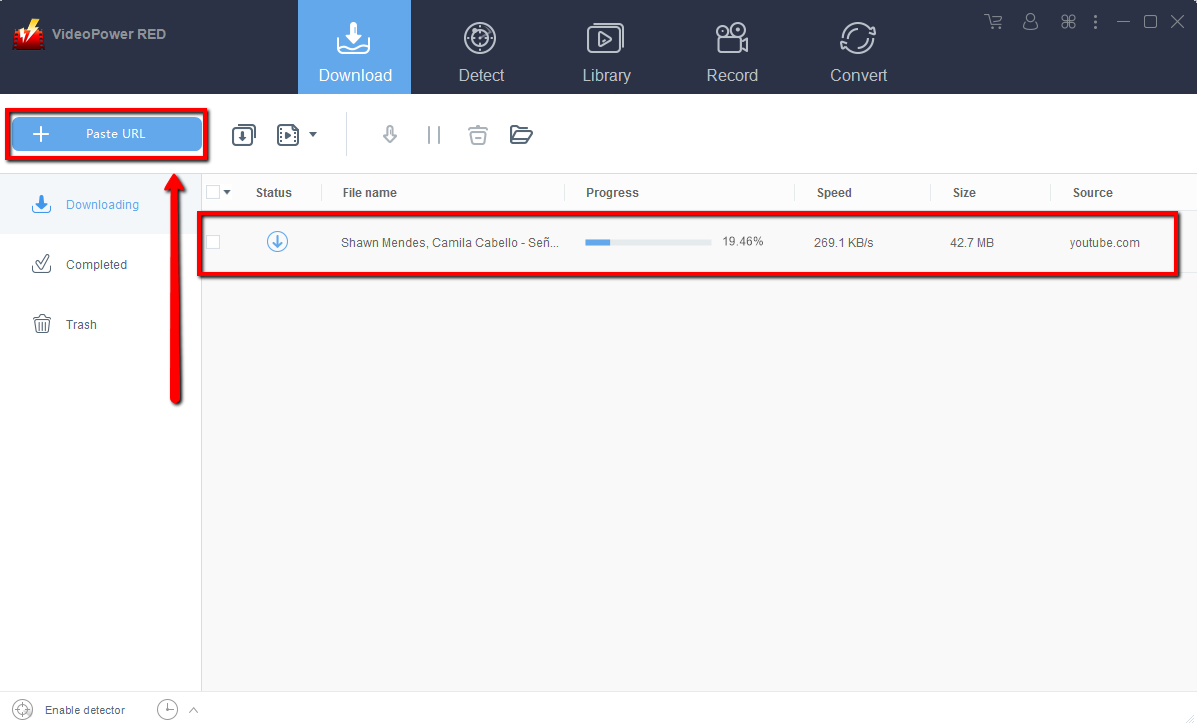The image size is (1197, 723).
Task: Click the blue download status icon on the row
Action: 277,241
